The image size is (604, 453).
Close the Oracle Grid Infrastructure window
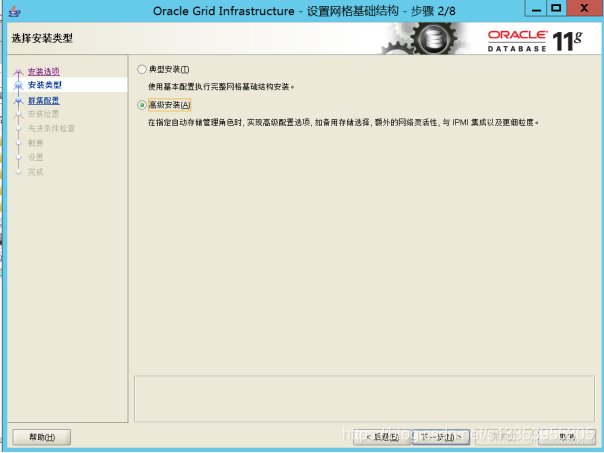584,8
